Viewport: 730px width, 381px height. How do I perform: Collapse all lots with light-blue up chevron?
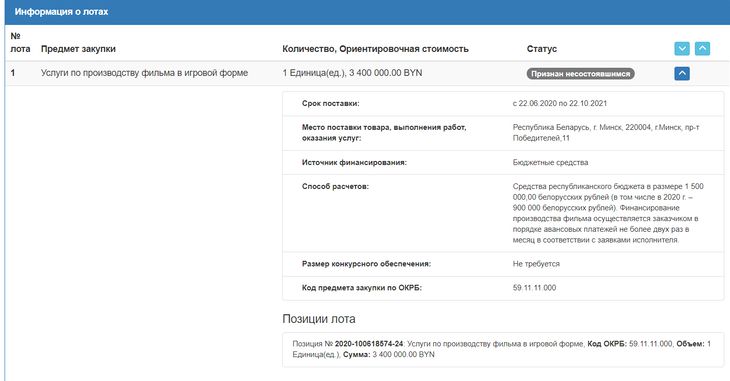tap(703, 48)
